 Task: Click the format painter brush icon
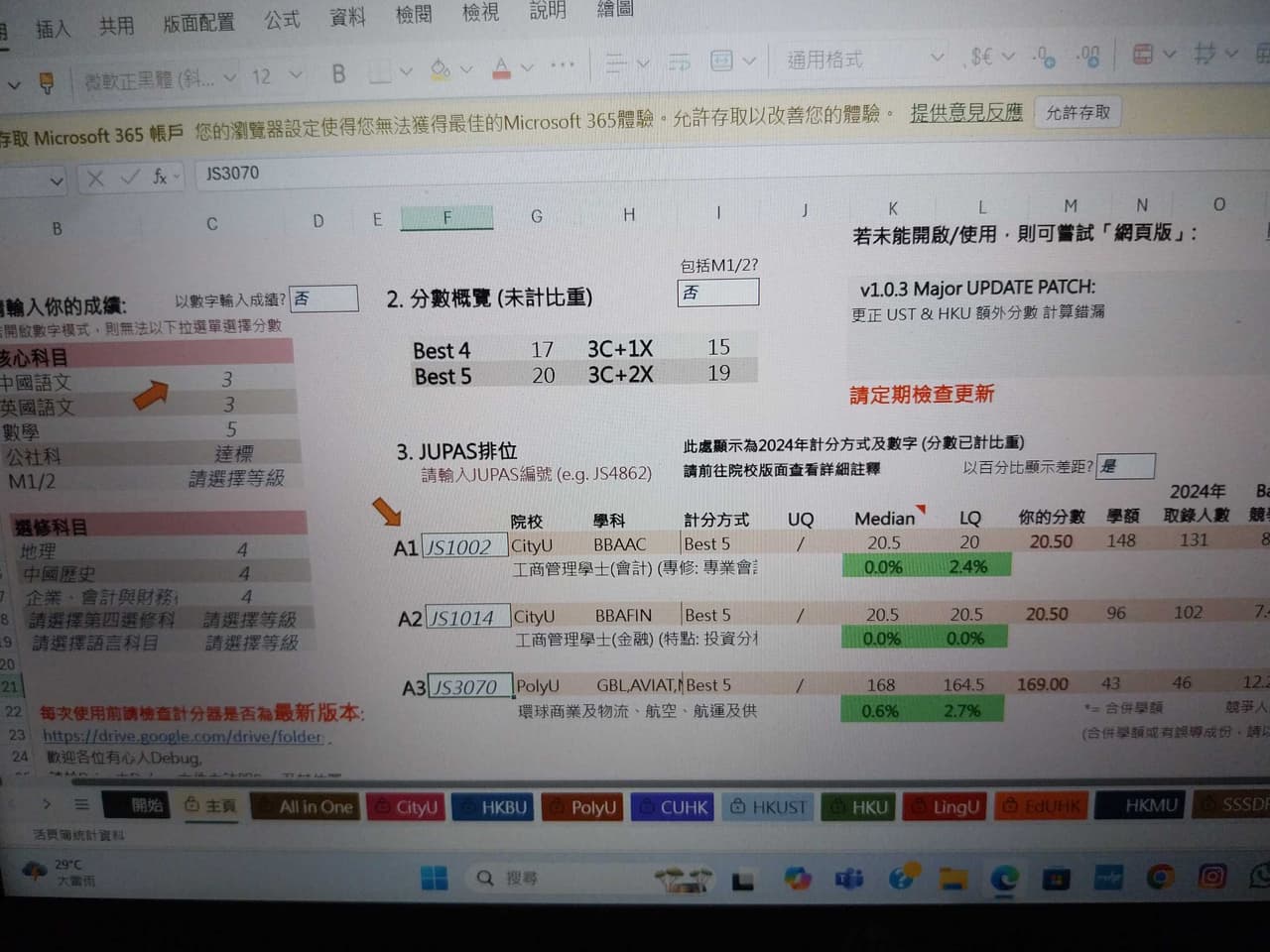click(46, 83)
